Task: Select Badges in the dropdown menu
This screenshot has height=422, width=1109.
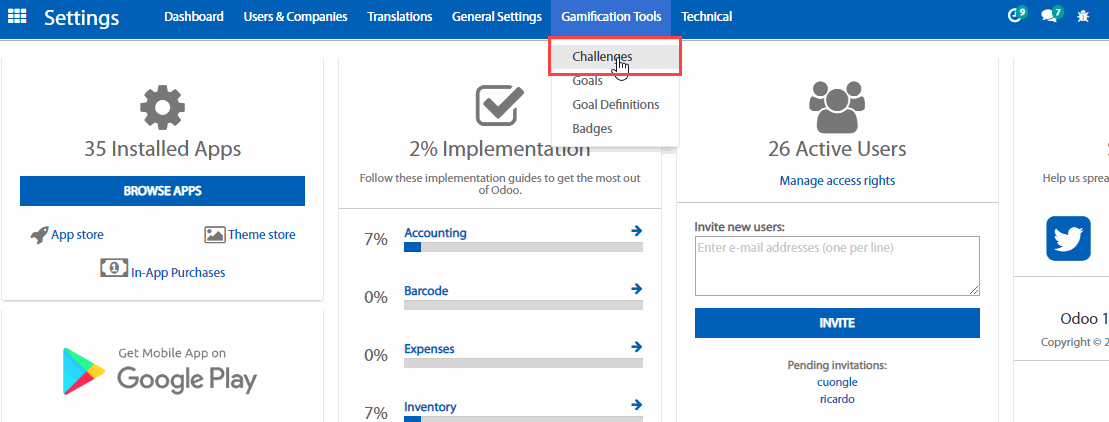Action: [592, 129]
